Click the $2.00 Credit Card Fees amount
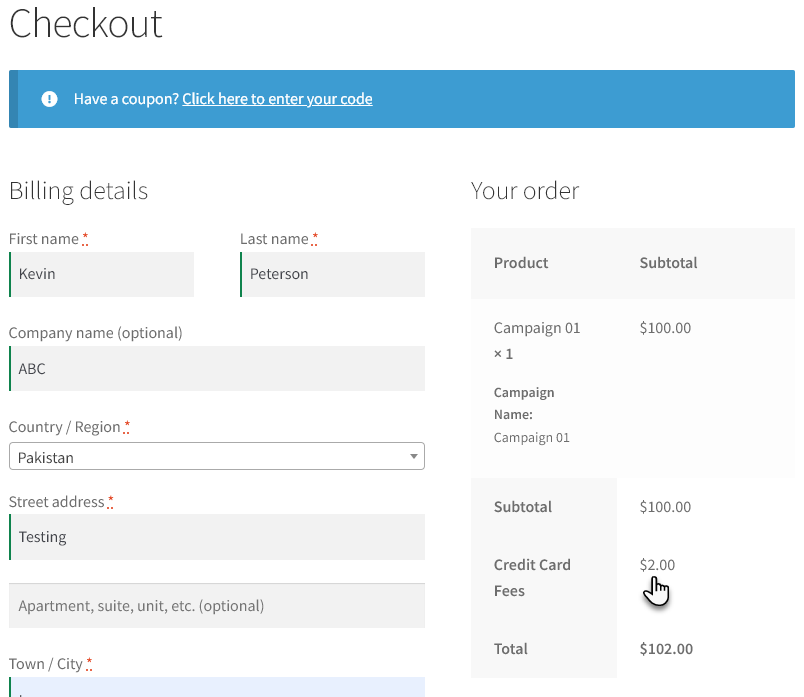 pos(657,565)
